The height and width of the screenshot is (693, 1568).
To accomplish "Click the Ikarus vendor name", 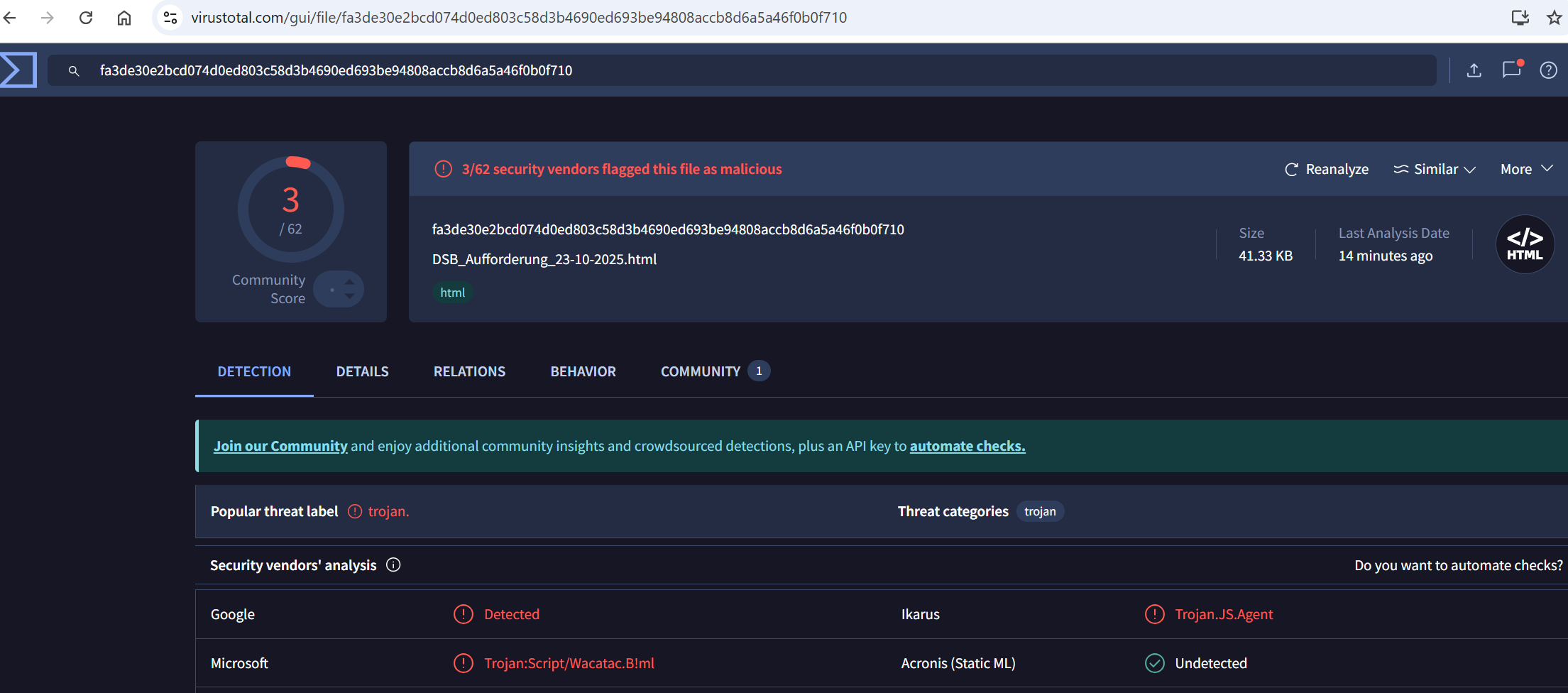I will coord(921,614).
